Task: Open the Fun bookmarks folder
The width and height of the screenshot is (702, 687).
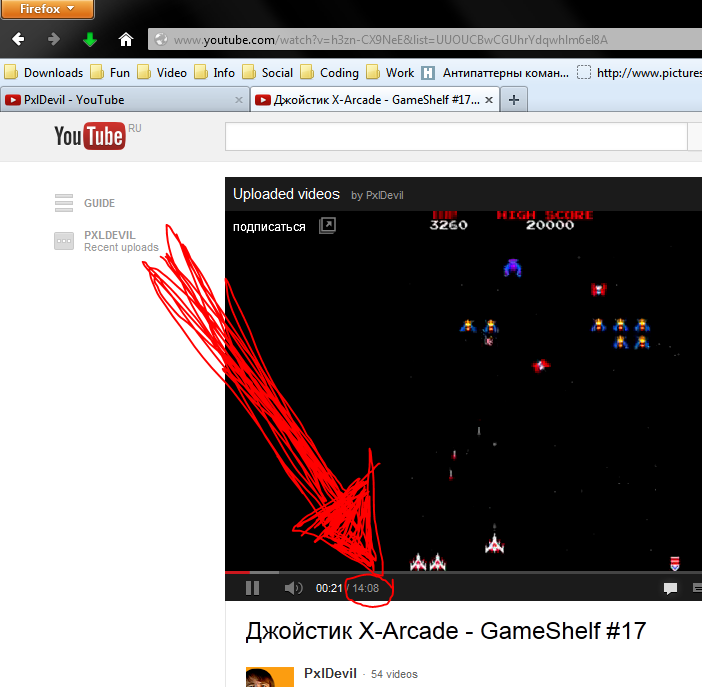Action: [110, 73]
